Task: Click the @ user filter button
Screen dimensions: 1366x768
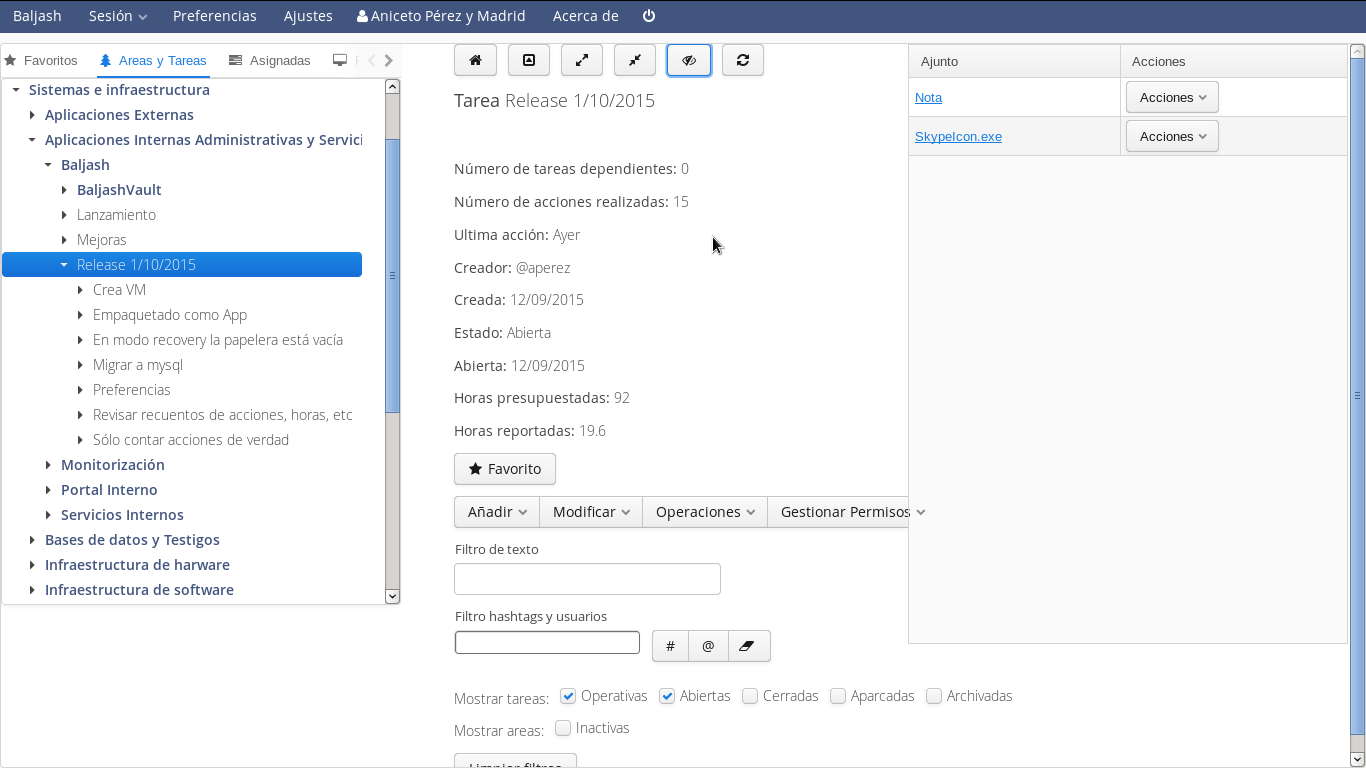Action: point(708,646)
